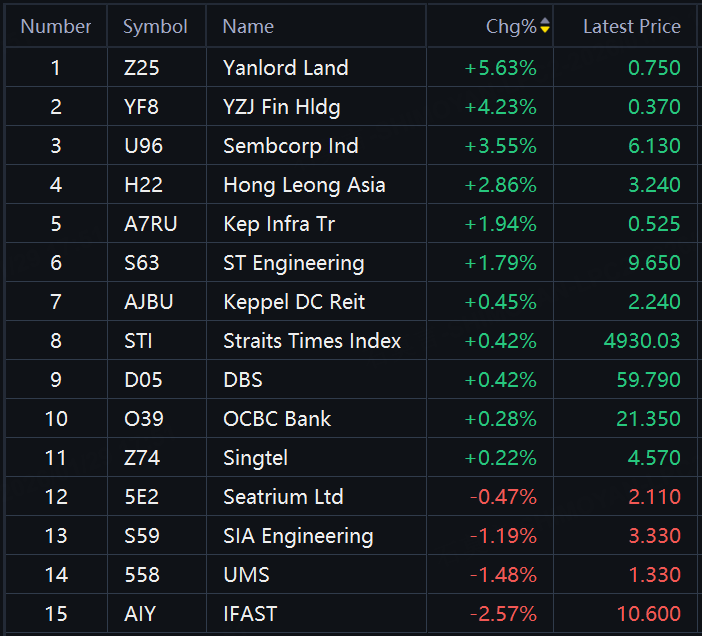Open SIA Engineering stock row
702x636 pixels.
pos(298,536)
